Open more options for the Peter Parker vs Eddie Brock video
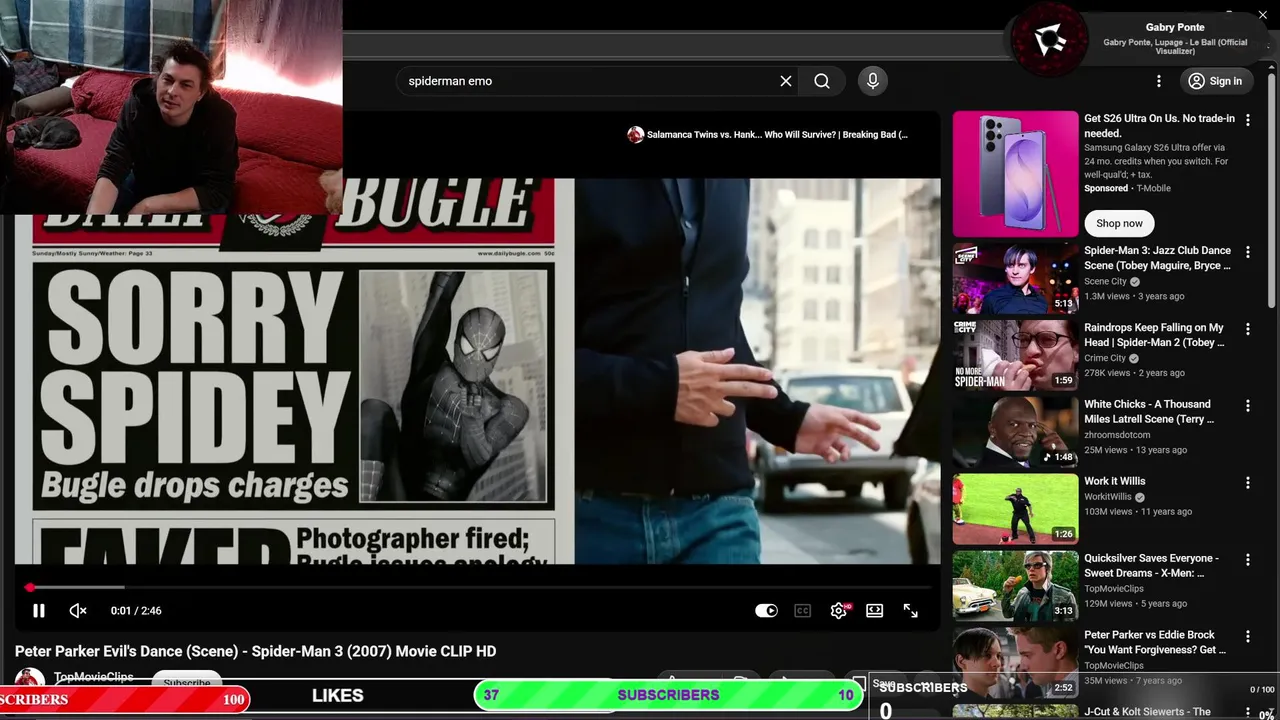 pos(1247,637)
